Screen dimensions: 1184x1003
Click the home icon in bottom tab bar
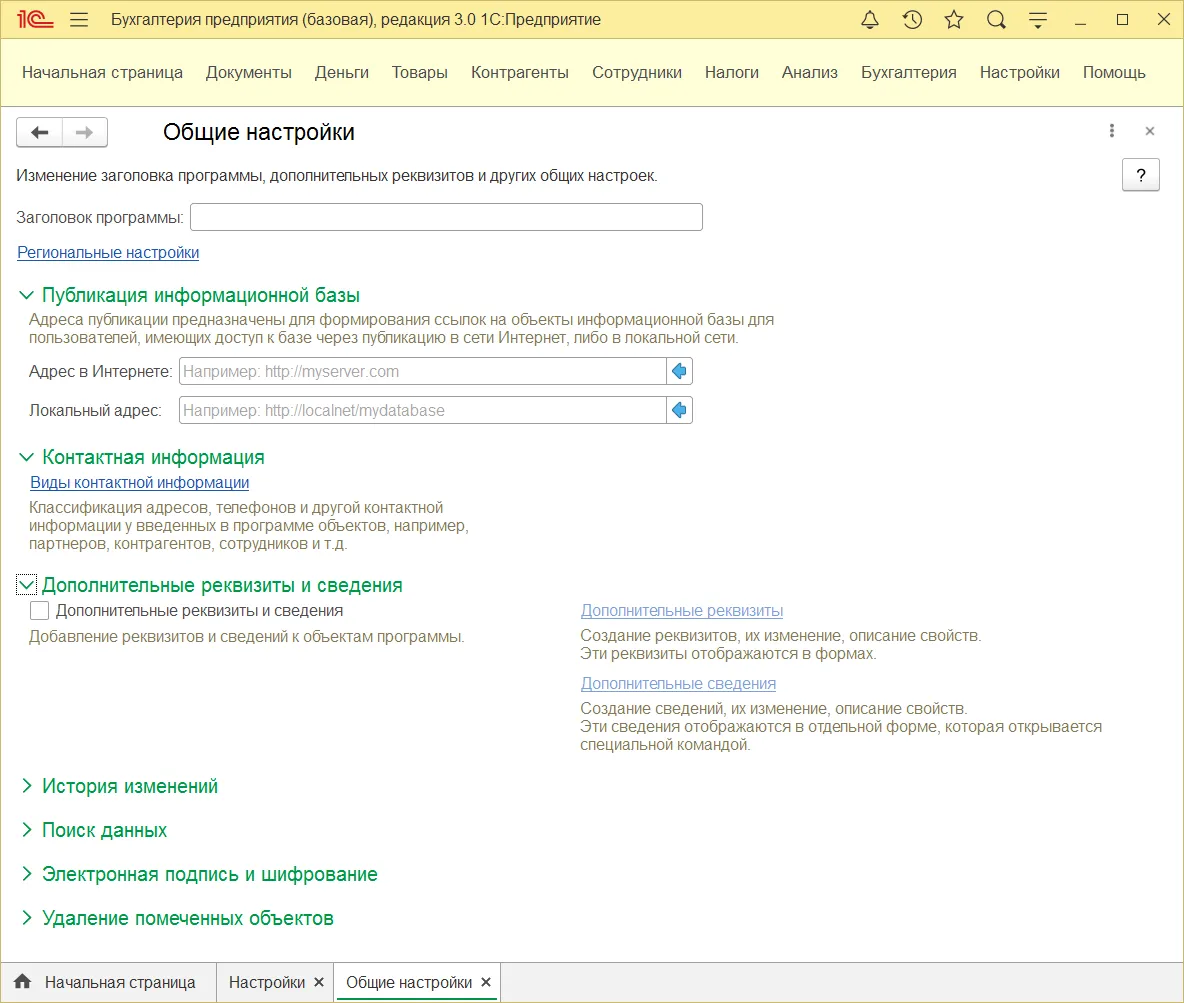(23, 982)
